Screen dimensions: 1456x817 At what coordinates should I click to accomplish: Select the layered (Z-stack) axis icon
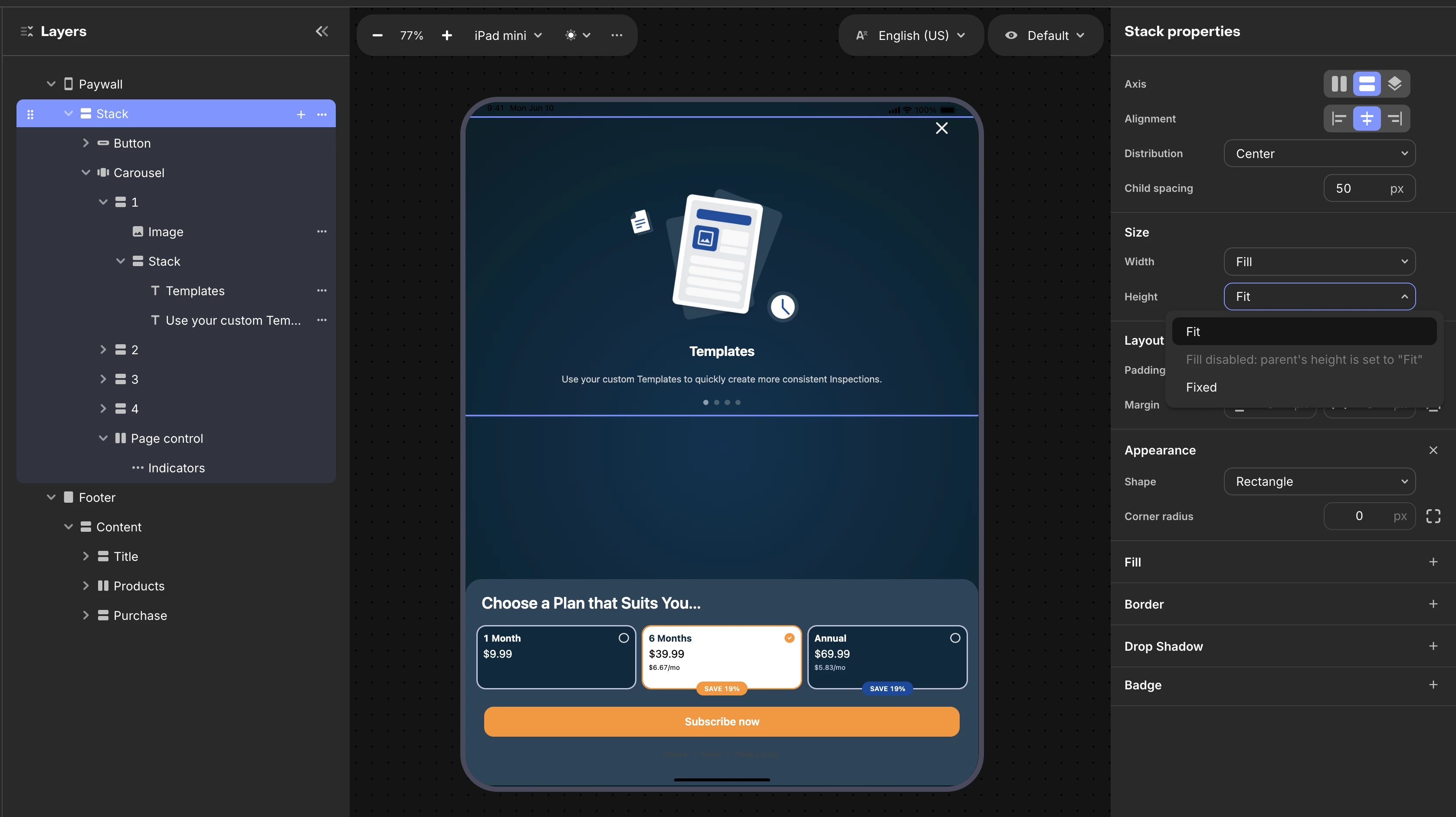pos(1394,84)
